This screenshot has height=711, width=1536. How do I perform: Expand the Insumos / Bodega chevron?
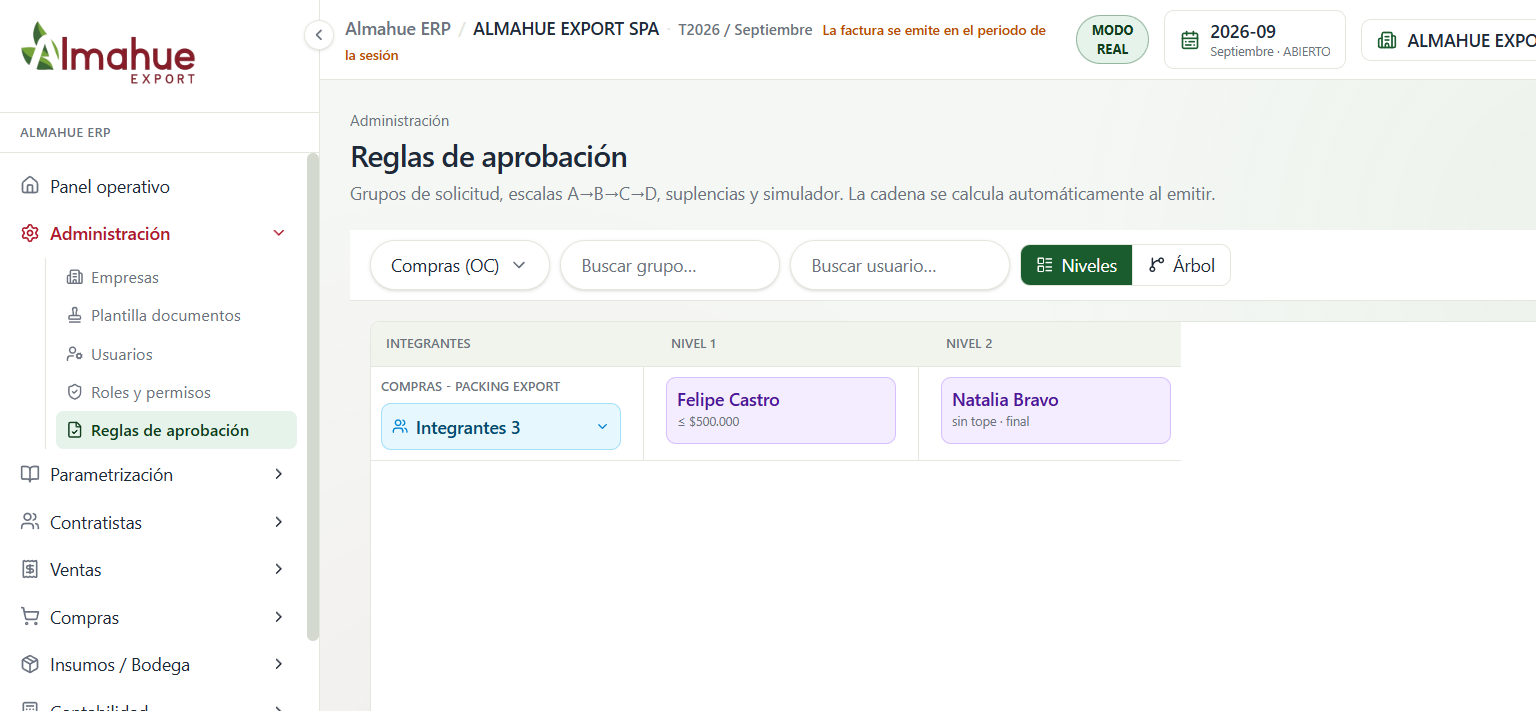279,664
